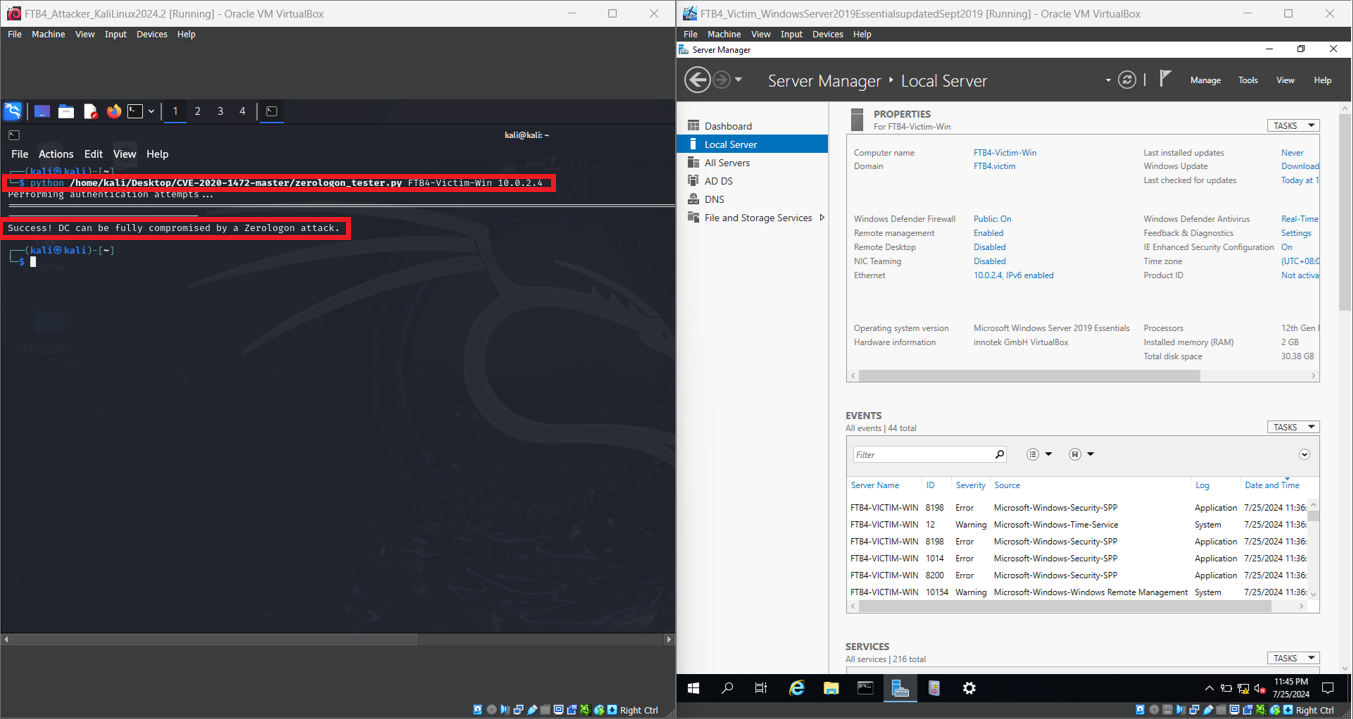Viewport: 1353px width, 719px height.
Task: Click Windows Defender Firewall 'Public: On' link
Action: click(x=992, y=219)
